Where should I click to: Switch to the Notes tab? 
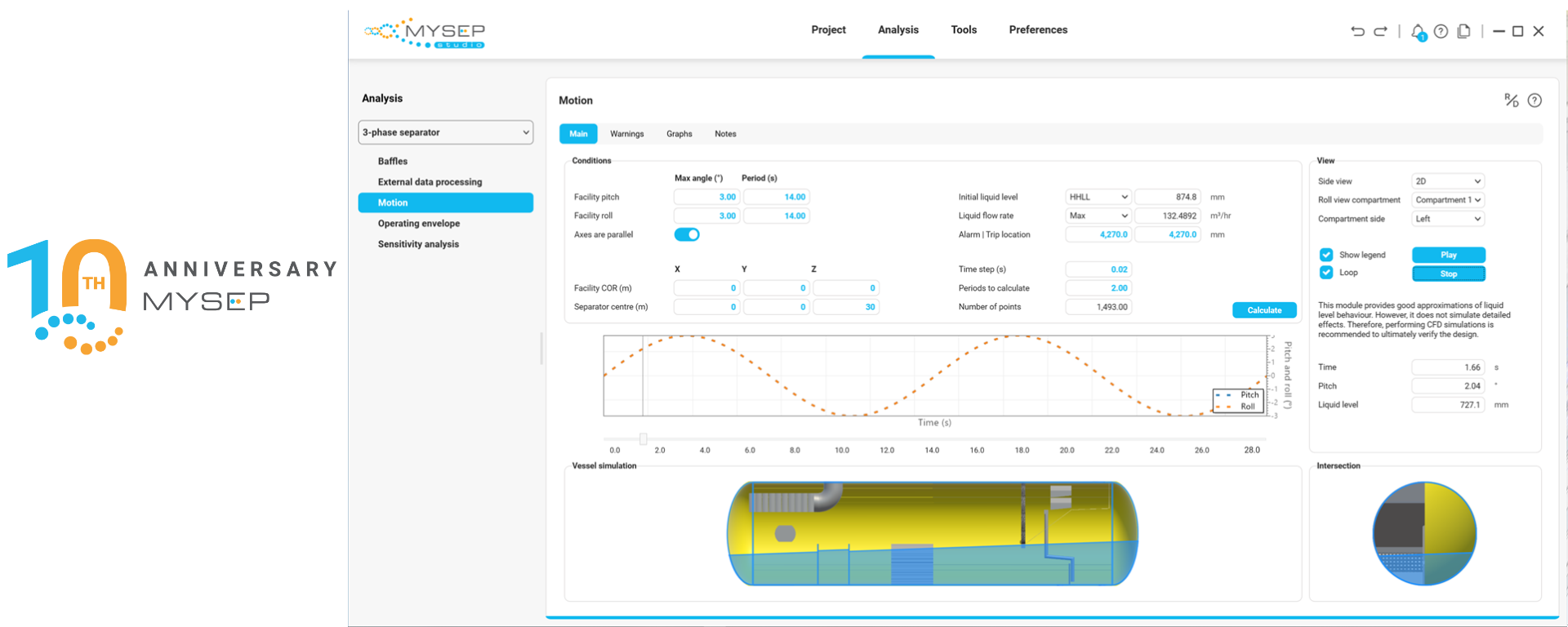pos(725,134)
